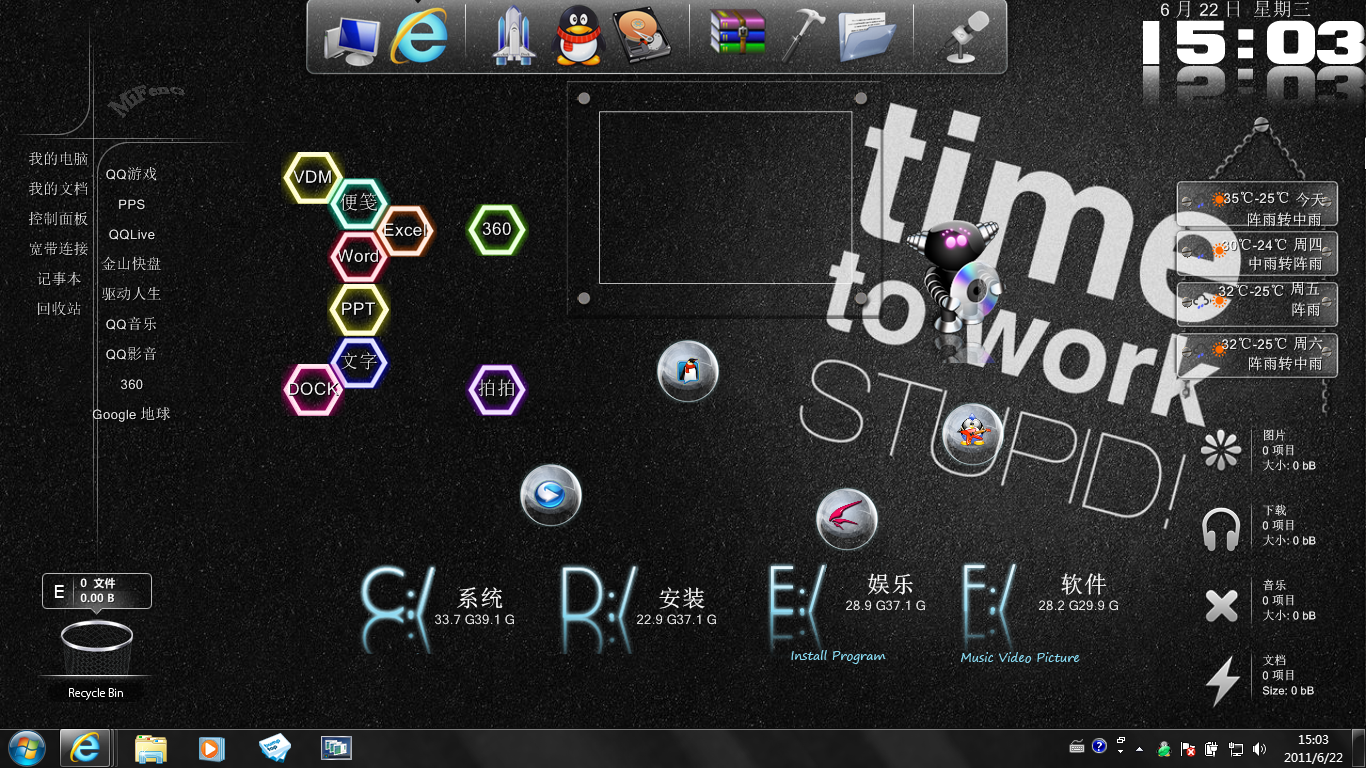Open WinRAR books icon in the dock
Screen dimensions: 1366x768
(x=737, y=32)
